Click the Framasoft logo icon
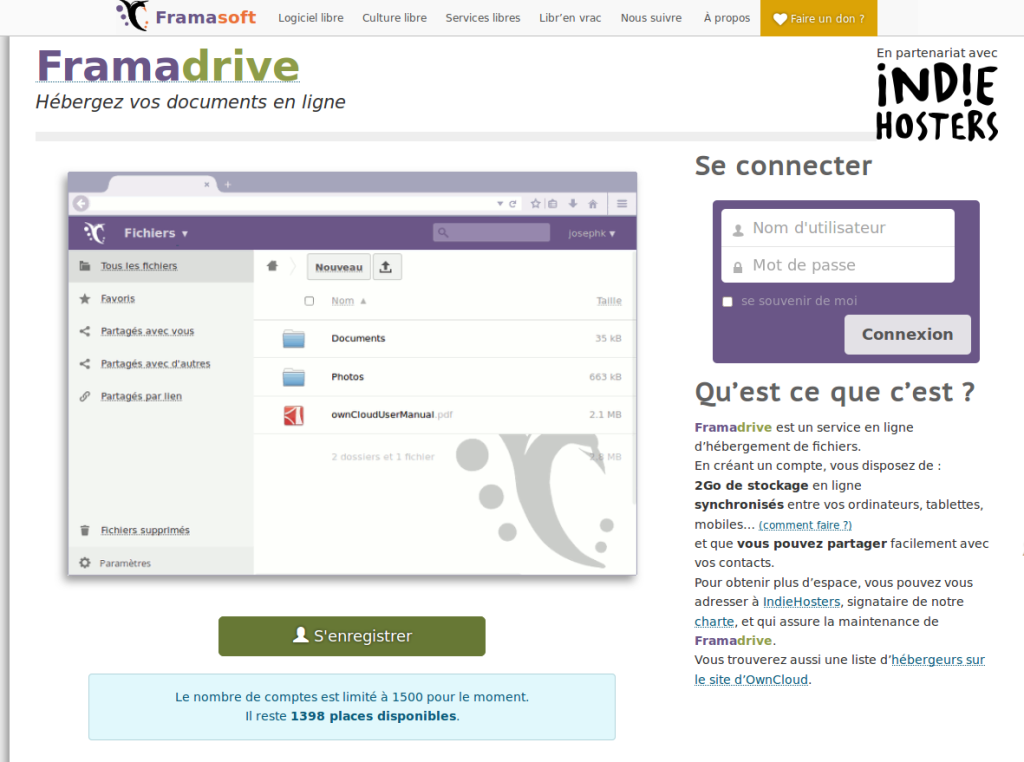1024x762 pixels. click(x=132, y=16)
